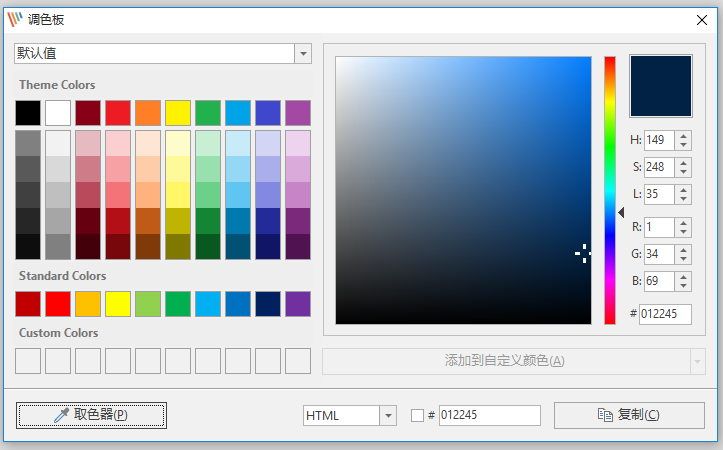Click the first empty custom color slot
This screenshot has width=723, height=450.
pos(28,361)
